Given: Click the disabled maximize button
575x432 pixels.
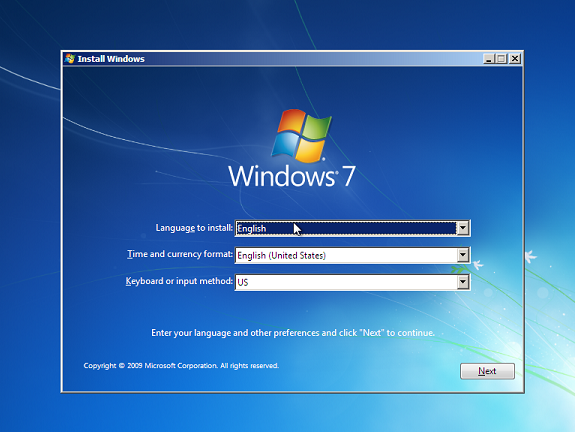Looking at the screenshot, I should pos(501,59).
